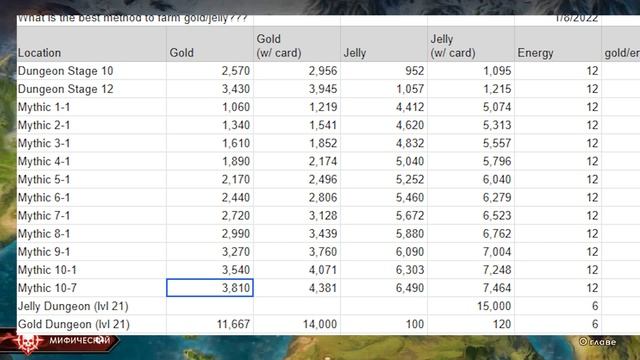640x360 pixels.
Task: Select the Mythic 10-7 cell
Action: click(x=91, y=288)
